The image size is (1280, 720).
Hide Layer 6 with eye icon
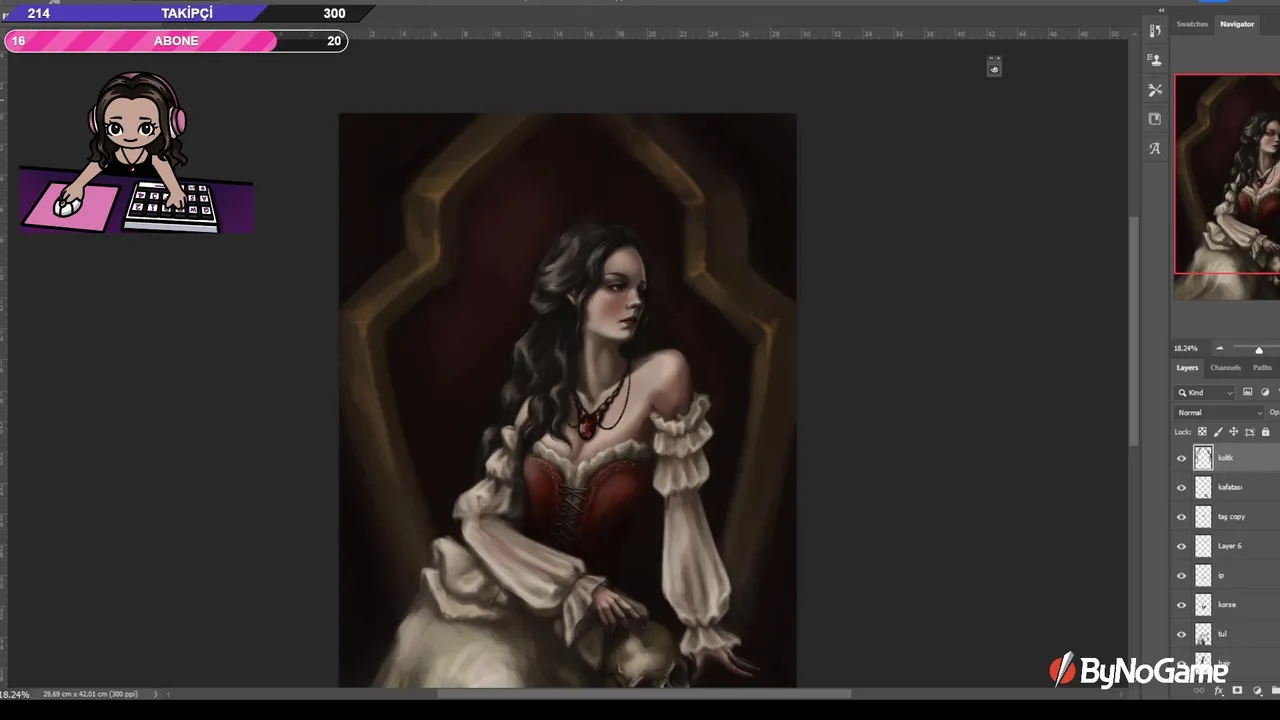(1181, 546)
